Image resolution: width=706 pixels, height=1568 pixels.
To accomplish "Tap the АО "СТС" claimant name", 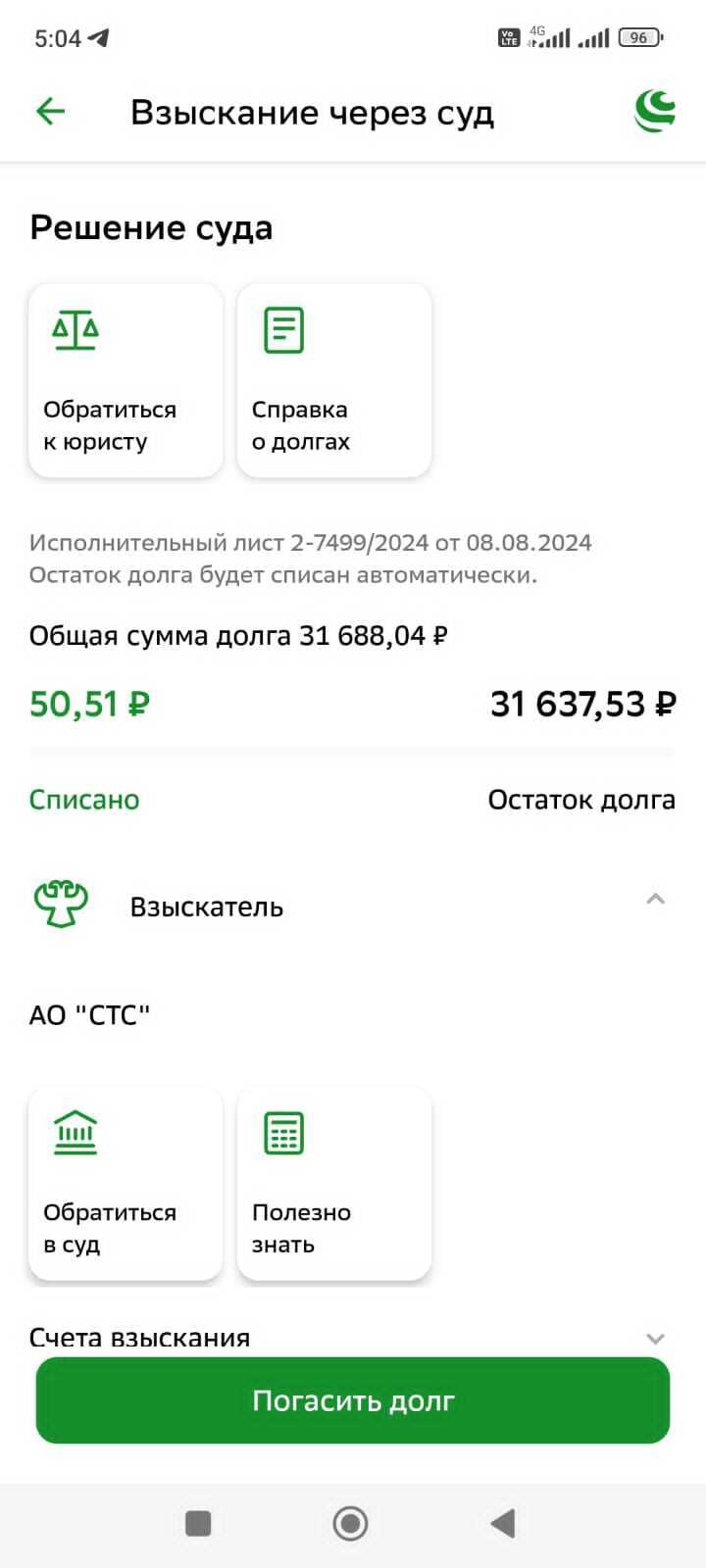I will [x=89, y=1014].
